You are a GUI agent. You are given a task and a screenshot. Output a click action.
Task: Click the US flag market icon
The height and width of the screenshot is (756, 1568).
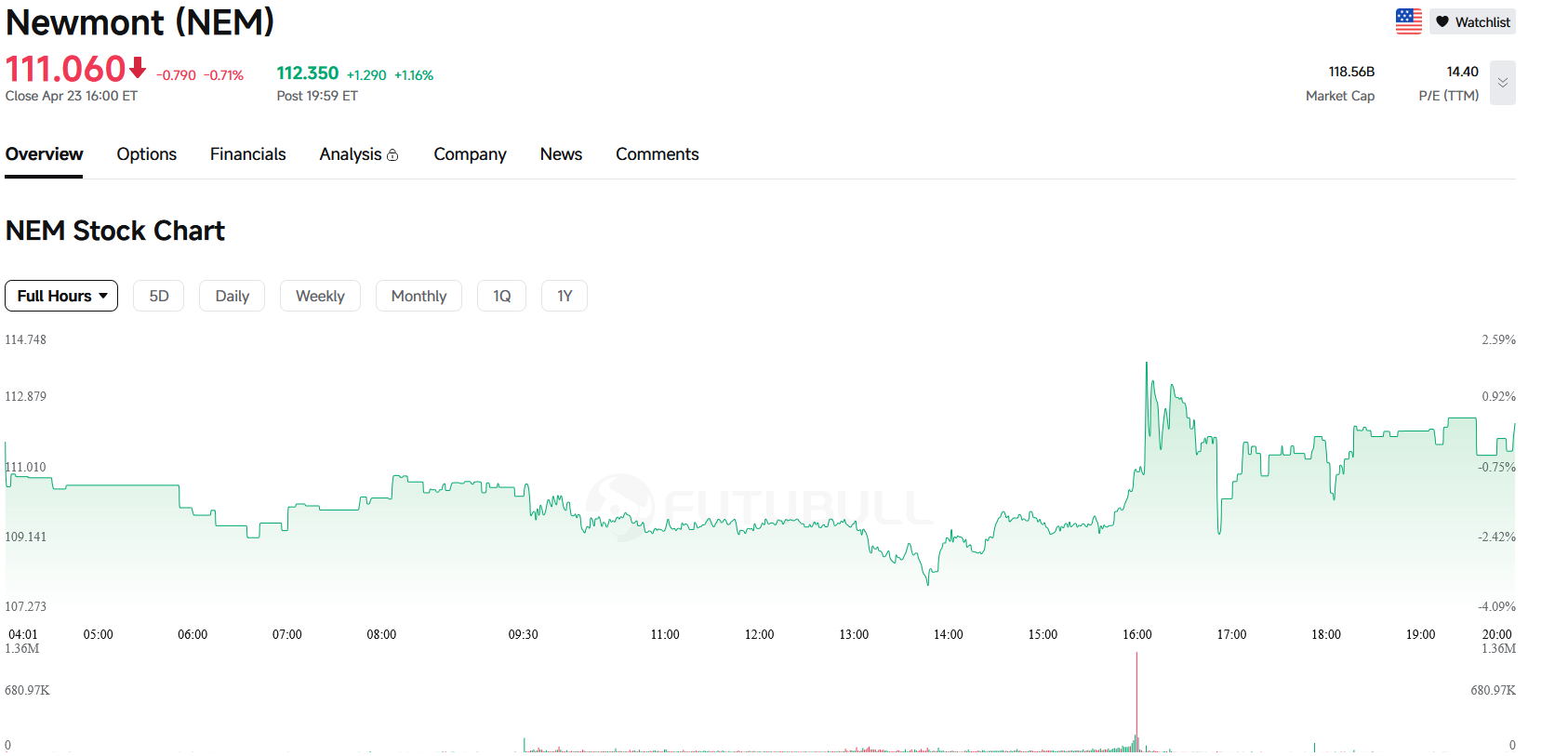click(1408, 21)
